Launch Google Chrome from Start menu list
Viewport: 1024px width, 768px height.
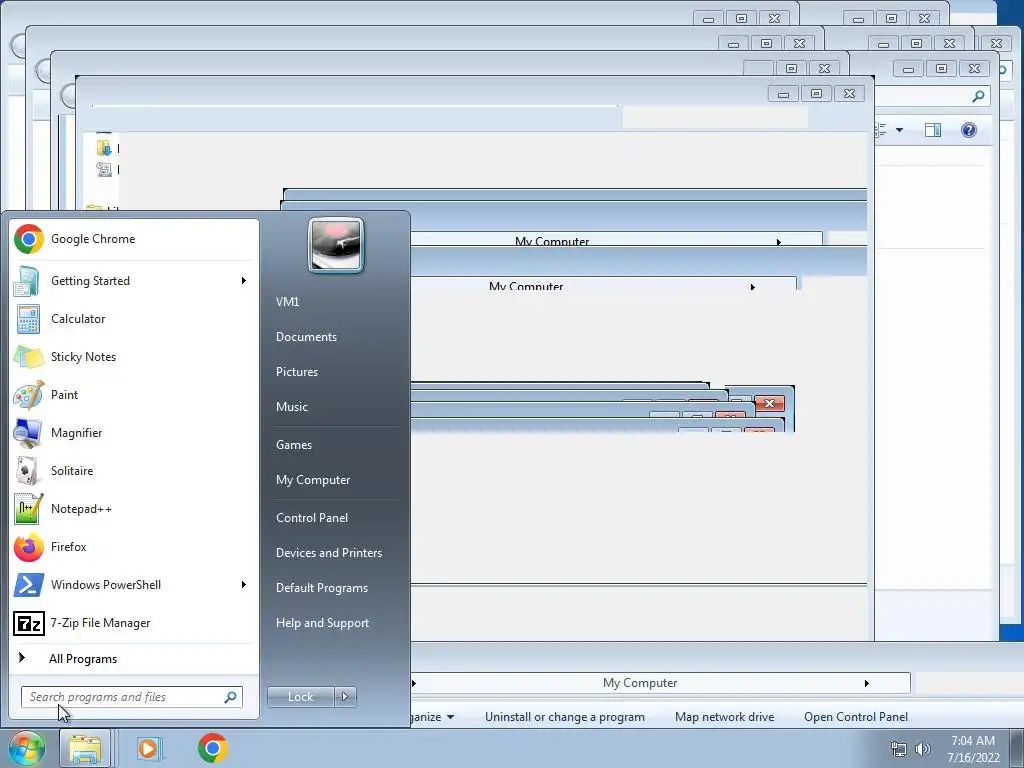tap(134, 239)
